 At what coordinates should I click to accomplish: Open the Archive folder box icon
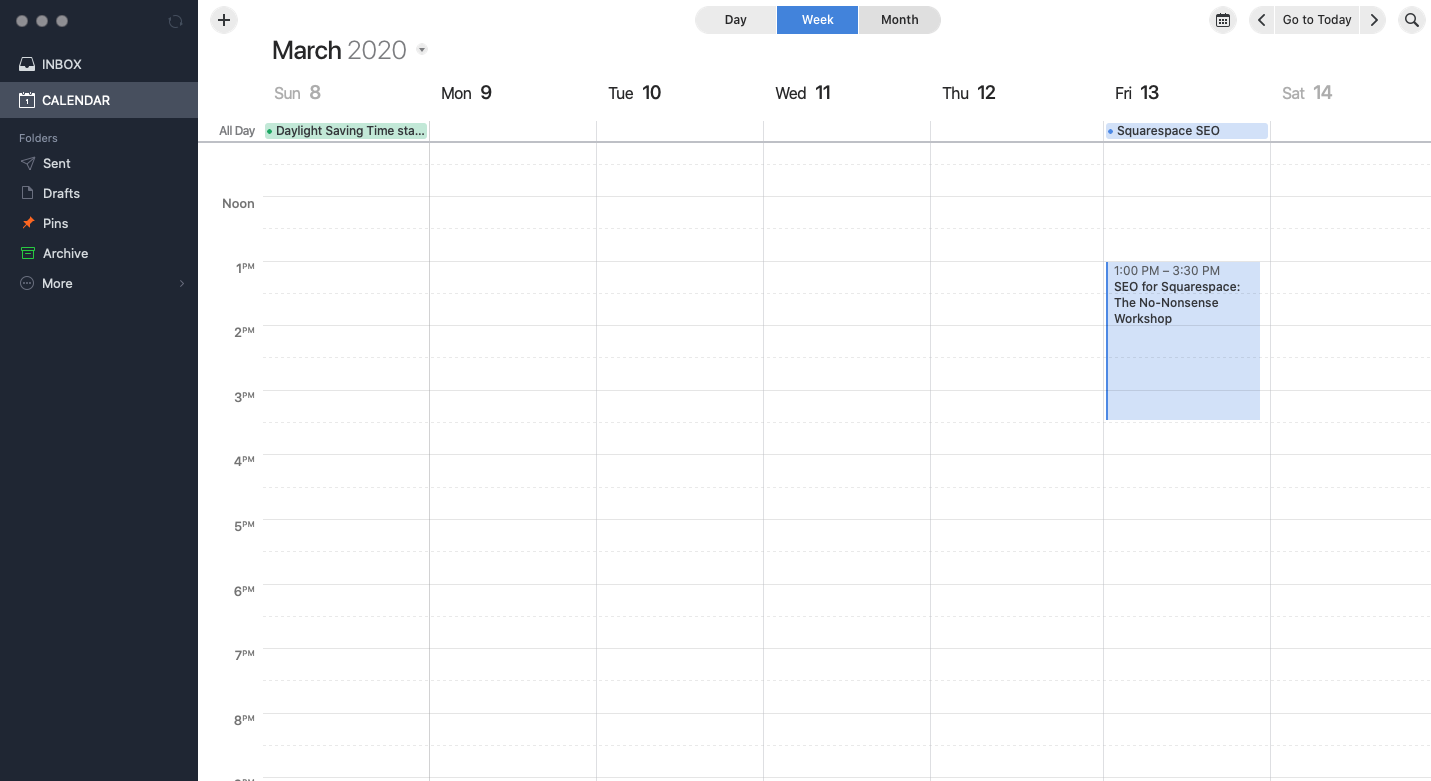(27, 253)
